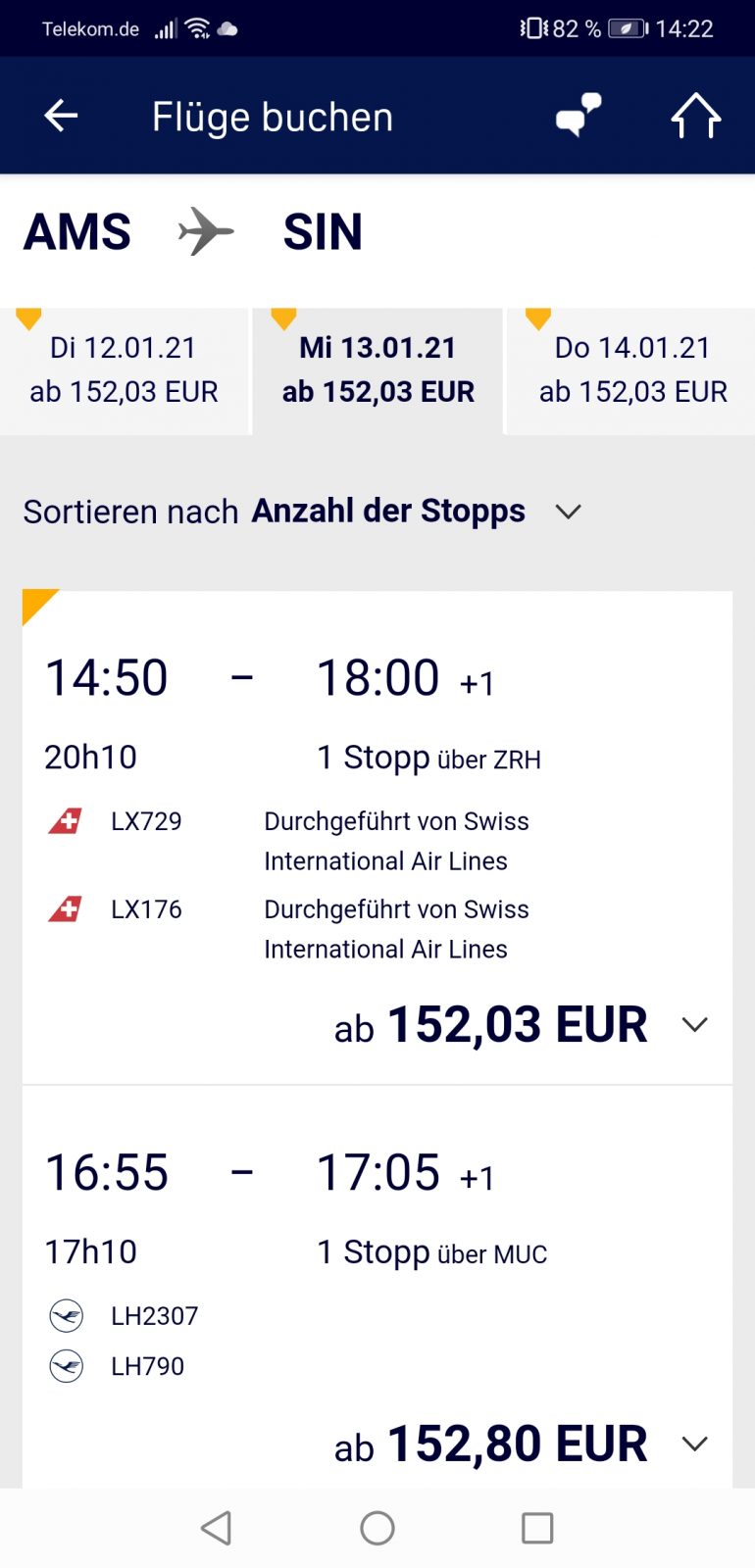Tap the AMS origin airport code
Screen dimensions: 755x1568
[77, 232]
